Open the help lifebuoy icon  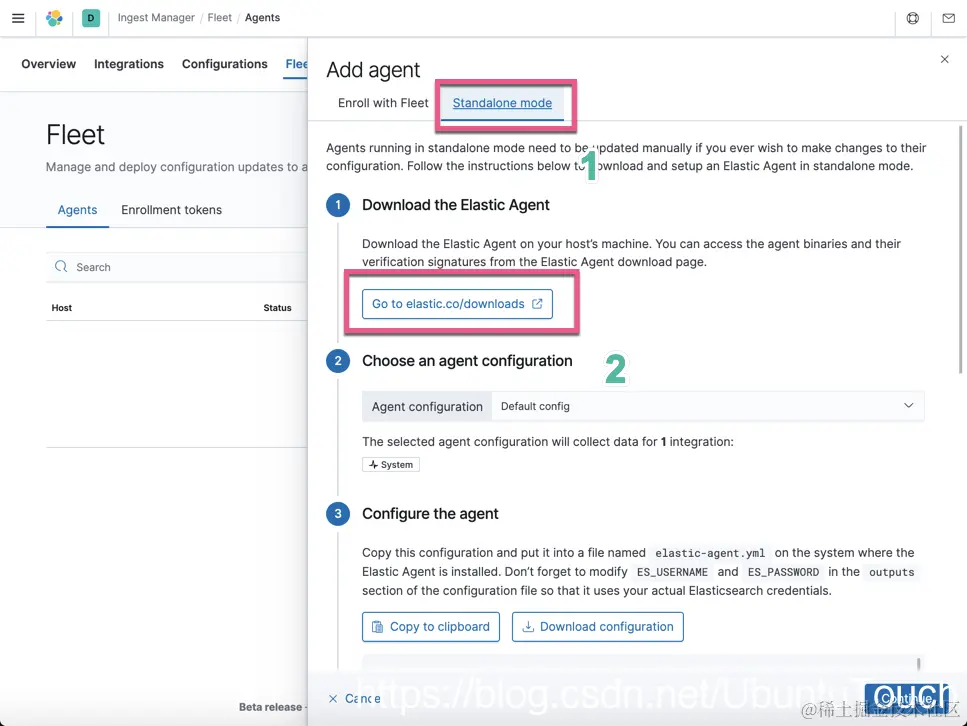913,18
